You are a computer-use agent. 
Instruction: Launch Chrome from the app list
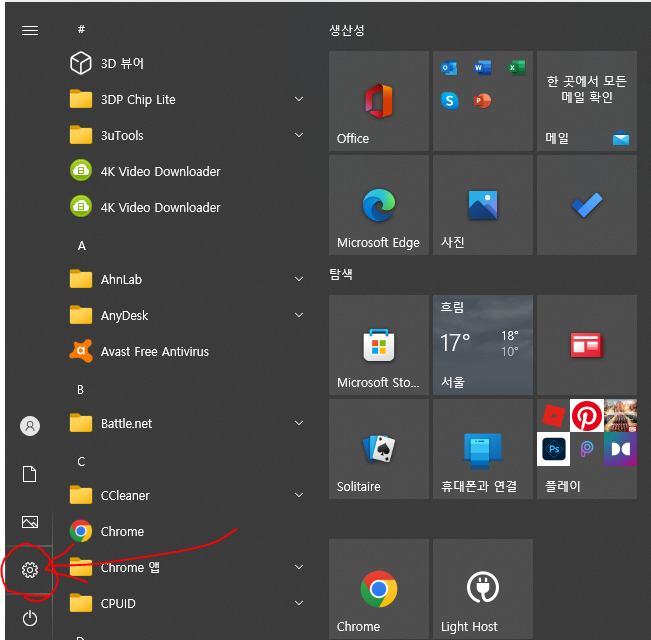coord(107,531)
